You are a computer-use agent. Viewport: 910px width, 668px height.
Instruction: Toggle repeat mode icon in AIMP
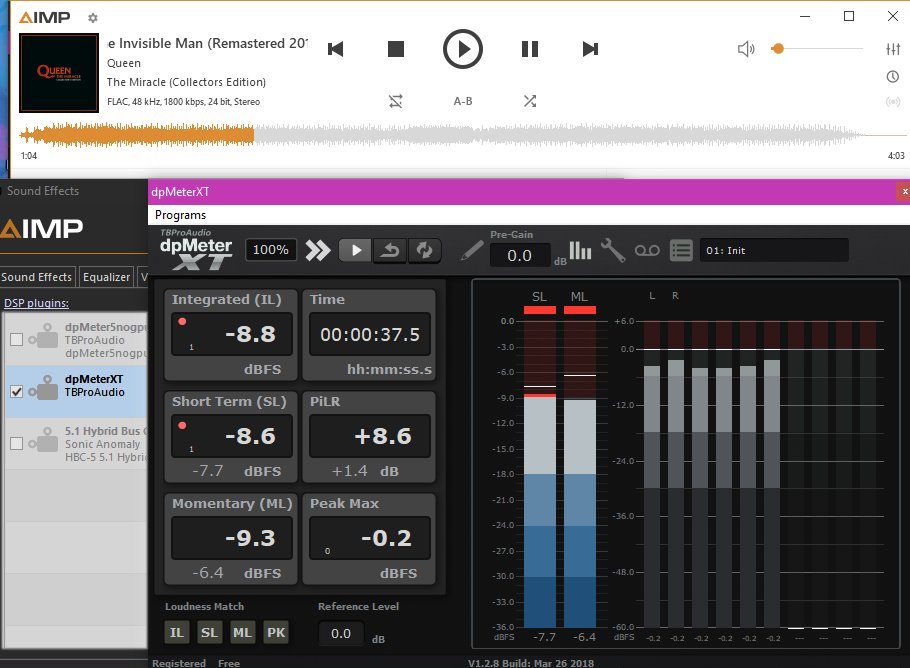[x=396, y=102]
